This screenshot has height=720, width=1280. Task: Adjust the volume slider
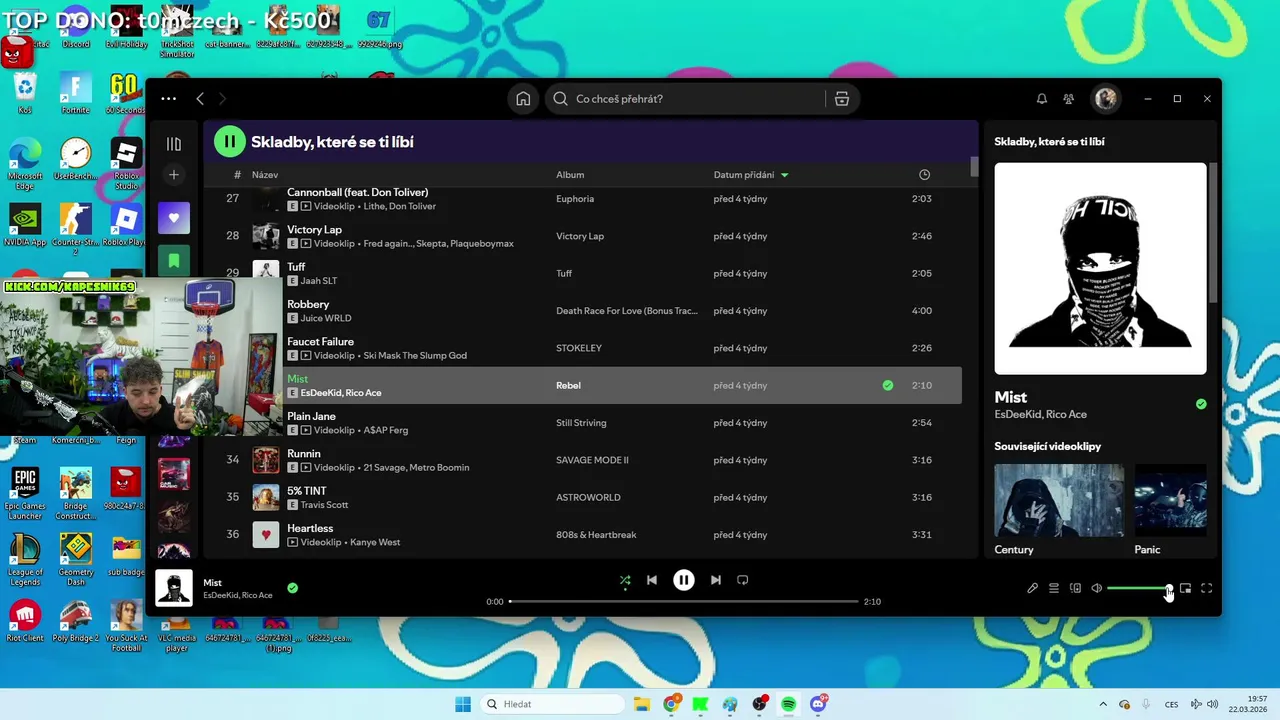1139,588
